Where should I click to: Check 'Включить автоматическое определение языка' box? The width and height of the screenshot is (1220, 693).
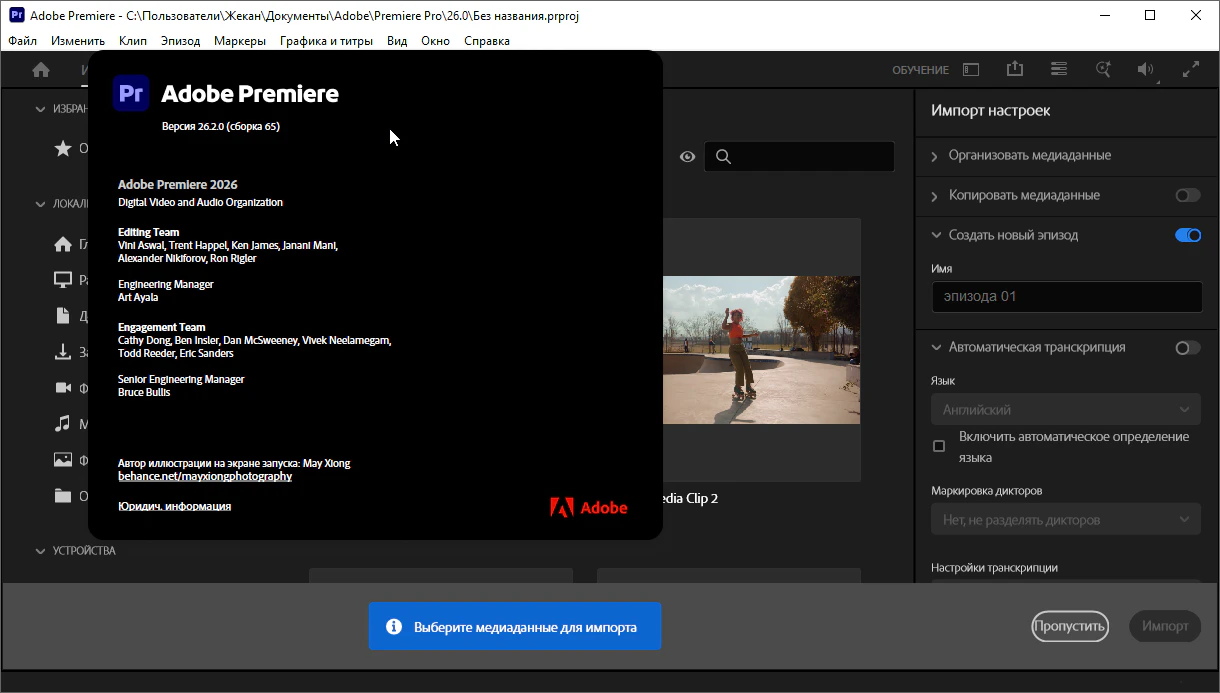click(939, 446)
